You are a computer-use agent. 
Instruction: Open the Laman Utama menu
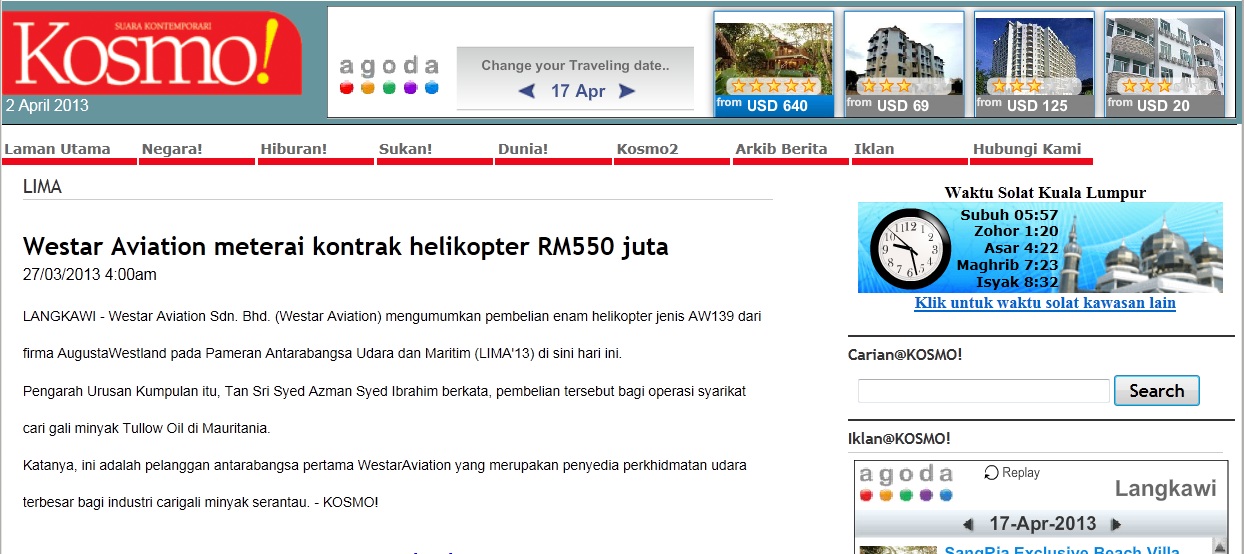pyautogui.click(x=58, y=150)
